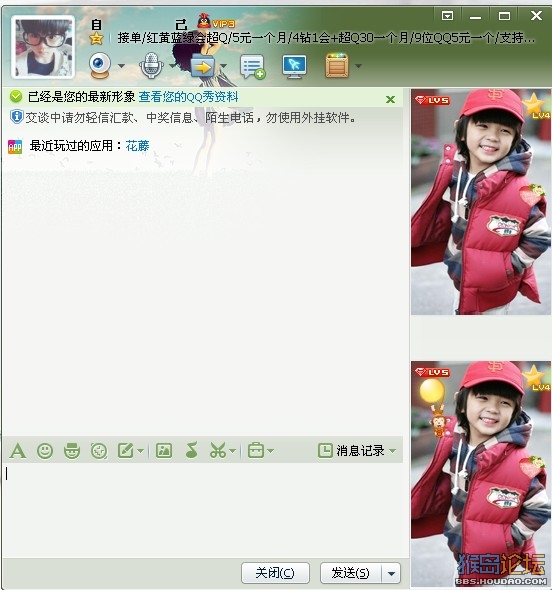The height and width of the screenshot is (590, 552).
Task: Send a window shake nudge
Action: tap(99, 451)
